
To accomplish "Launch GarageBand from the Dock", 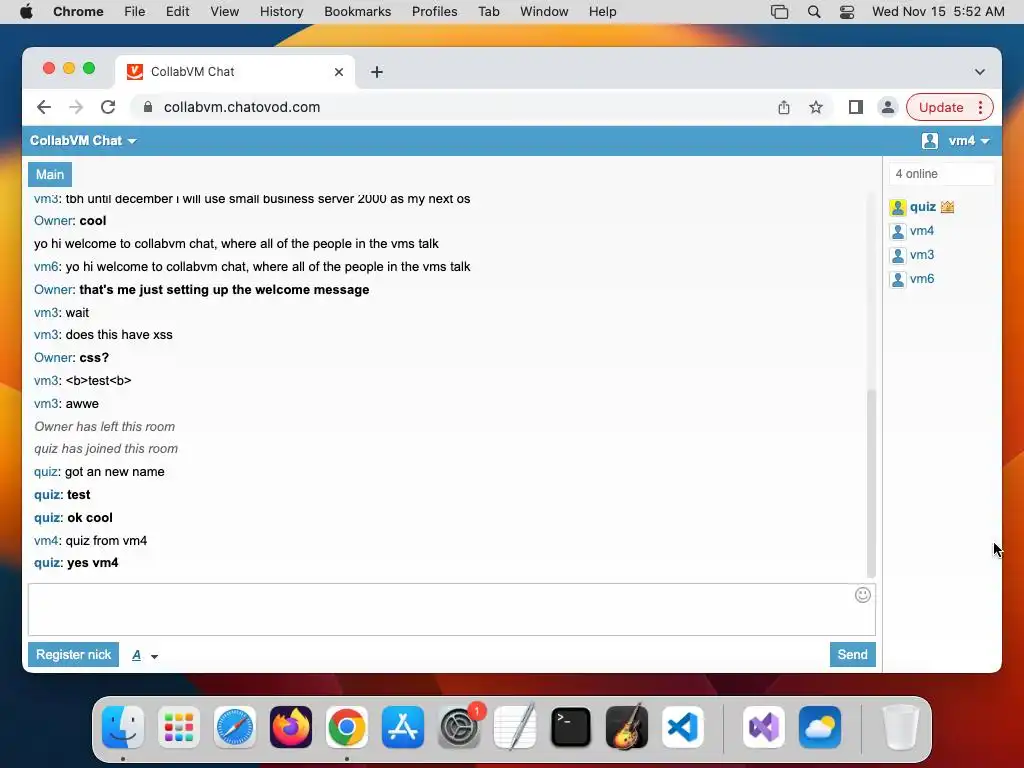I will [x=627, y=727].
